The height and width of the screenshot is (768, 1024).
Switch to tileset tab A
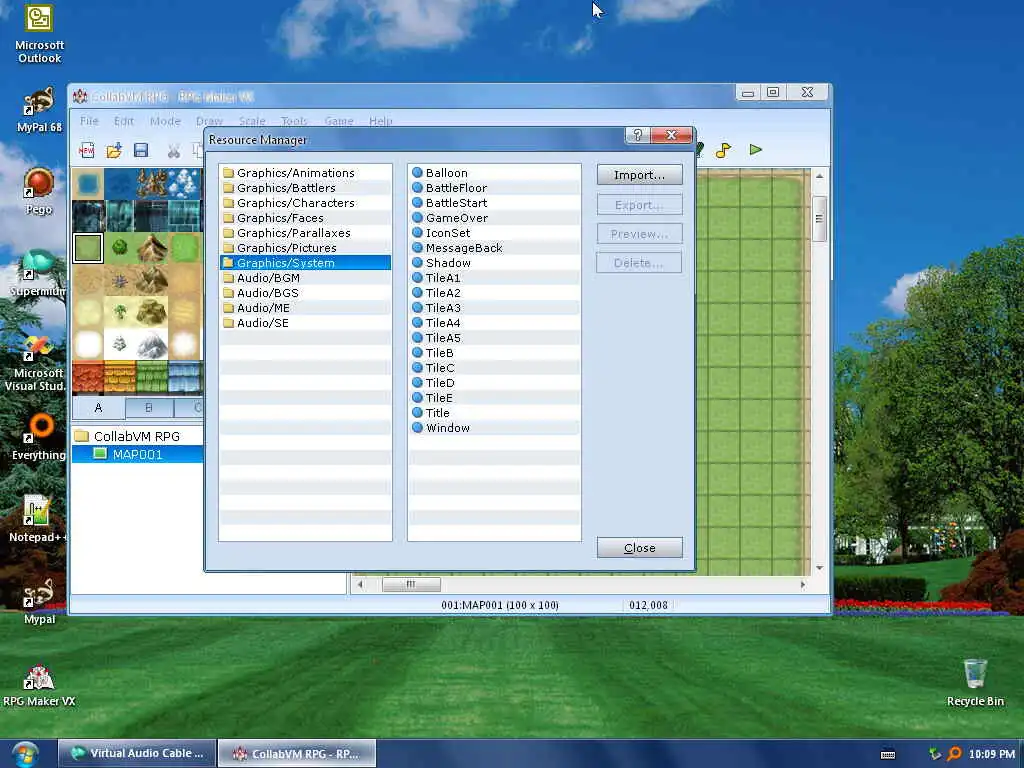tap(98, 408)
